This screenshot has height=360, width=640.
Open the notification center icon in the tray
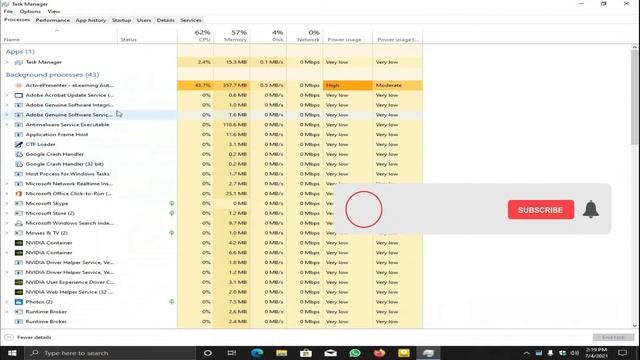[x=622, y=353]
